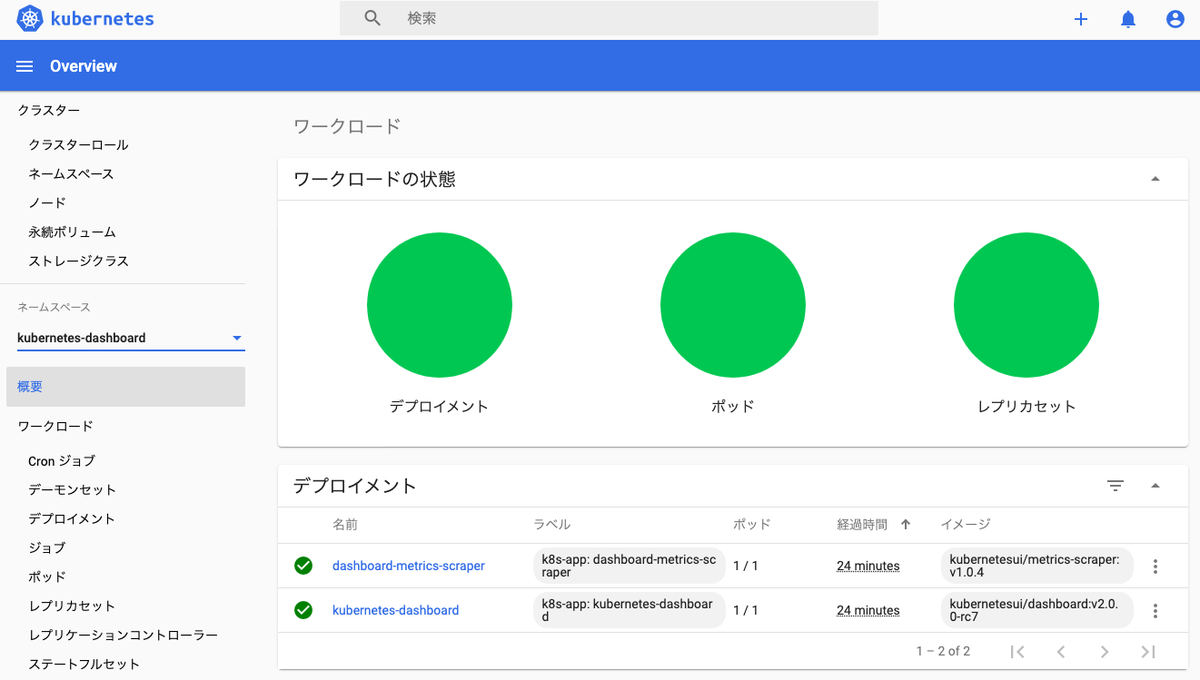Click 24 minutes in dashboard-metrics-scraper row
This screenshot has height=680, width=1200.
868,566
